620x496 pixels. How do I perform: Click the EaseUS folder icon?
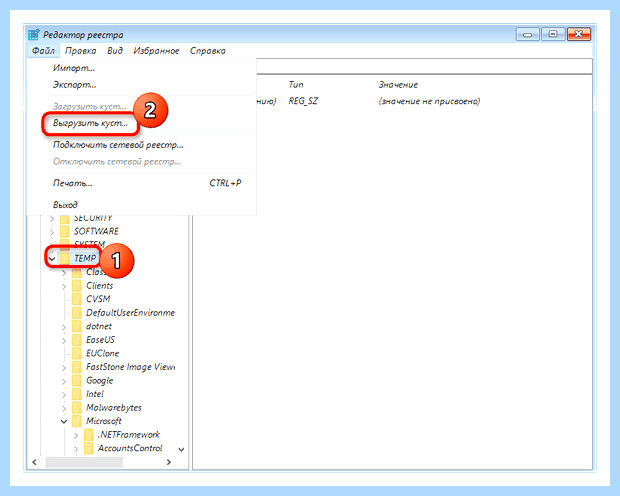[77, 340]
